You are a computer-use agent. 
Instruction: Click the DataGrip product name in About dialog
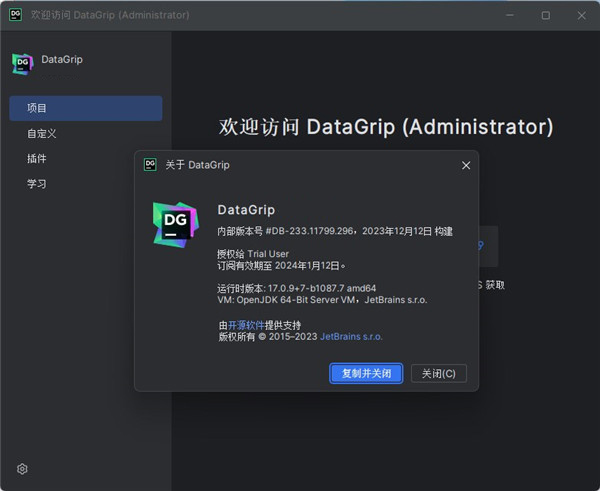[246, 210]
